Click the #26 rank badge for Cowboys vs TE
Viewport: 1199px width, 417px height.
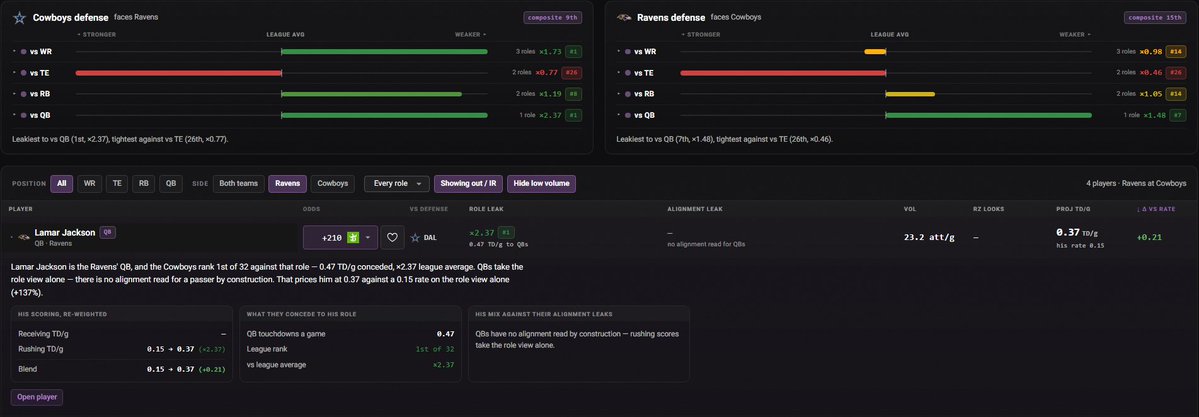coord(572,73)
